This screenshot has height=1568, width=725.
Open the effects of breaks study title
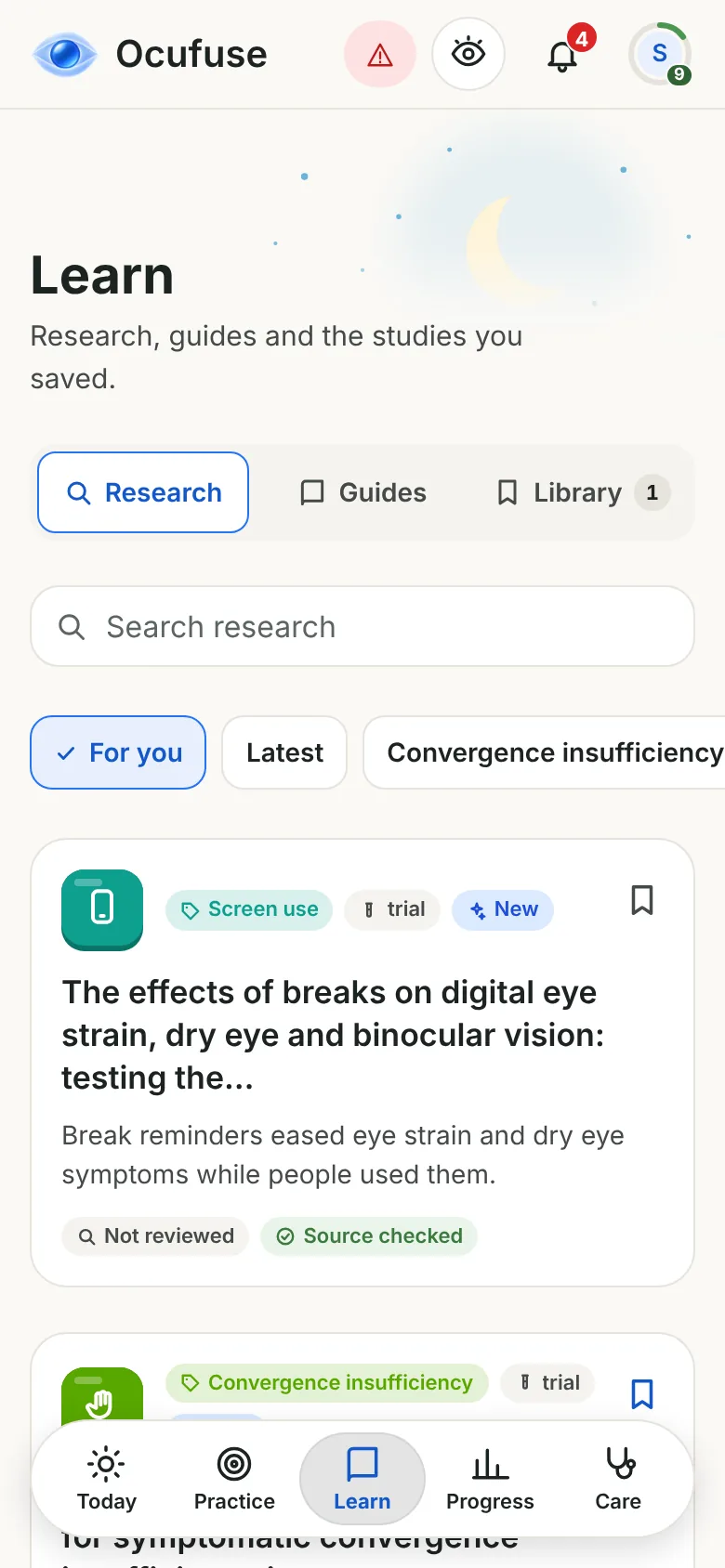click(x=335, y=1035)
